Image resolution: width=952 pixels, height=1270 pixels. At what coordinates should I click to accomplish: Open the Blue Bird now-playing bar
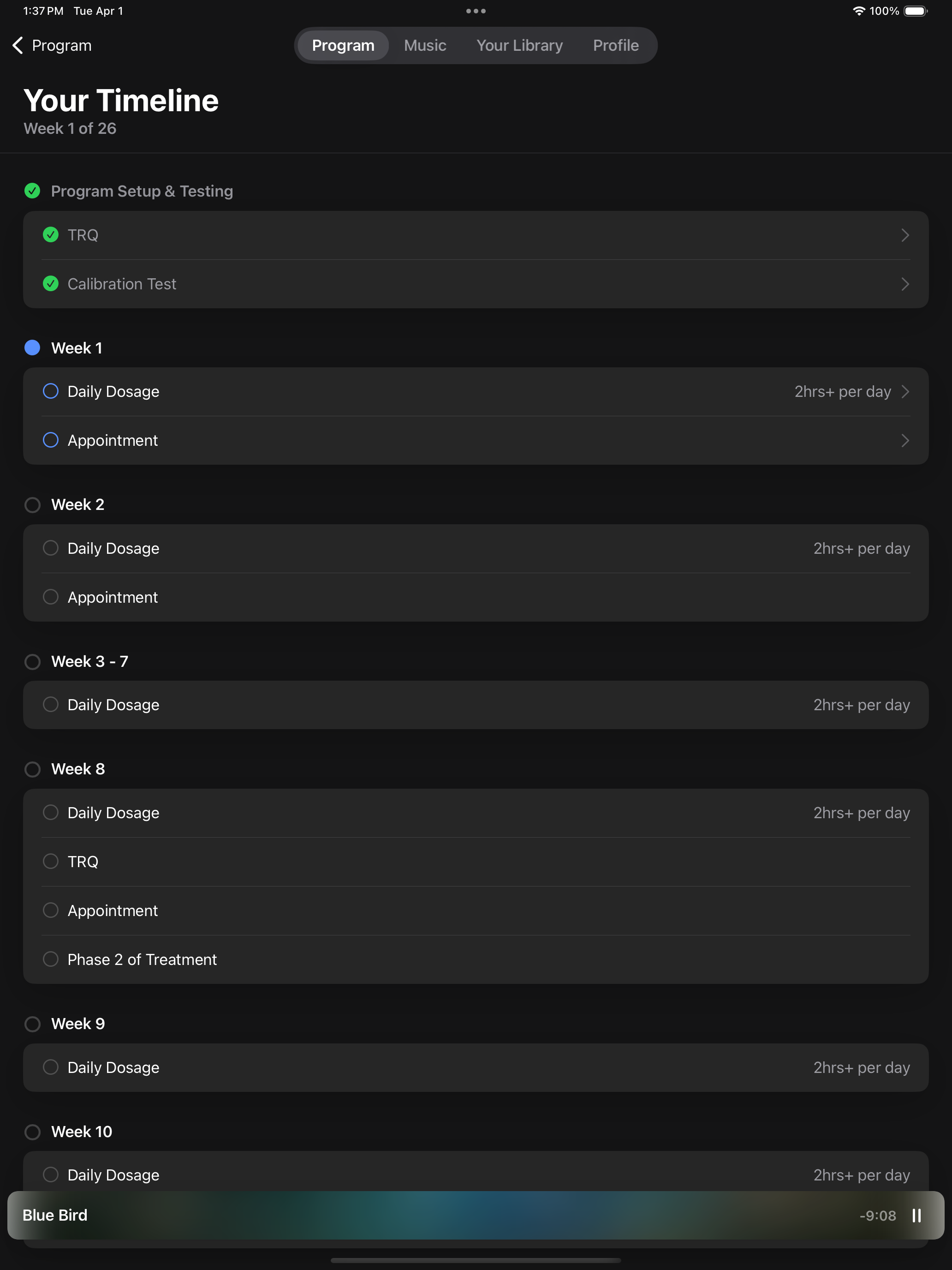coord(476,1216)
